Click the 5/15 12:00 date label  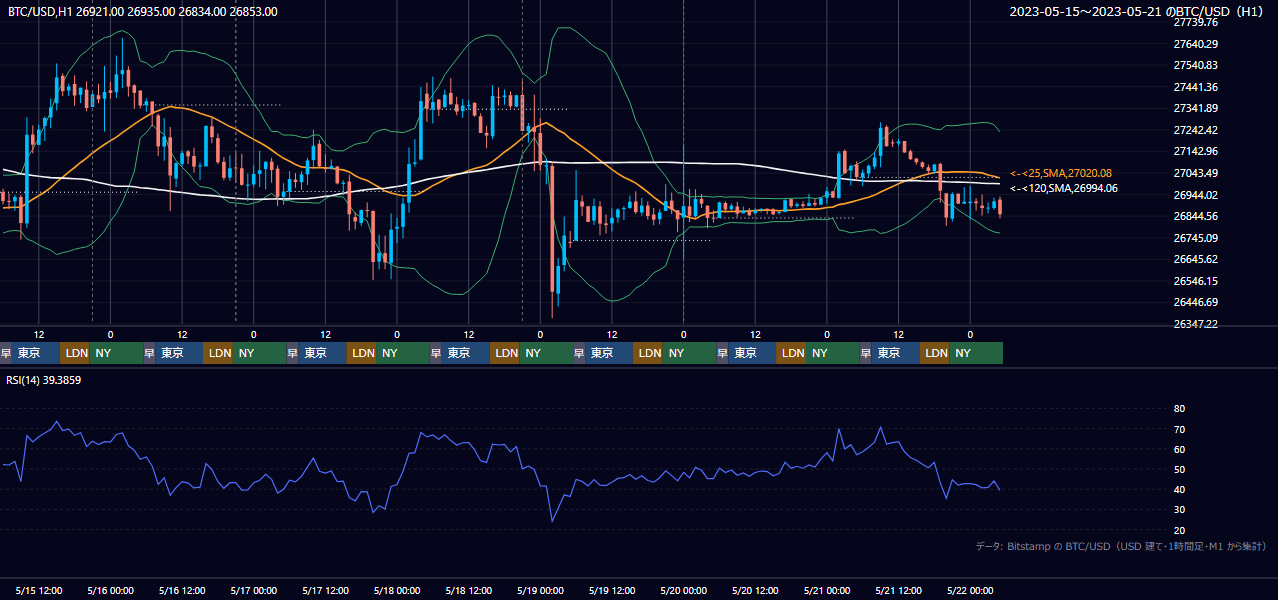tap(39, 591)
